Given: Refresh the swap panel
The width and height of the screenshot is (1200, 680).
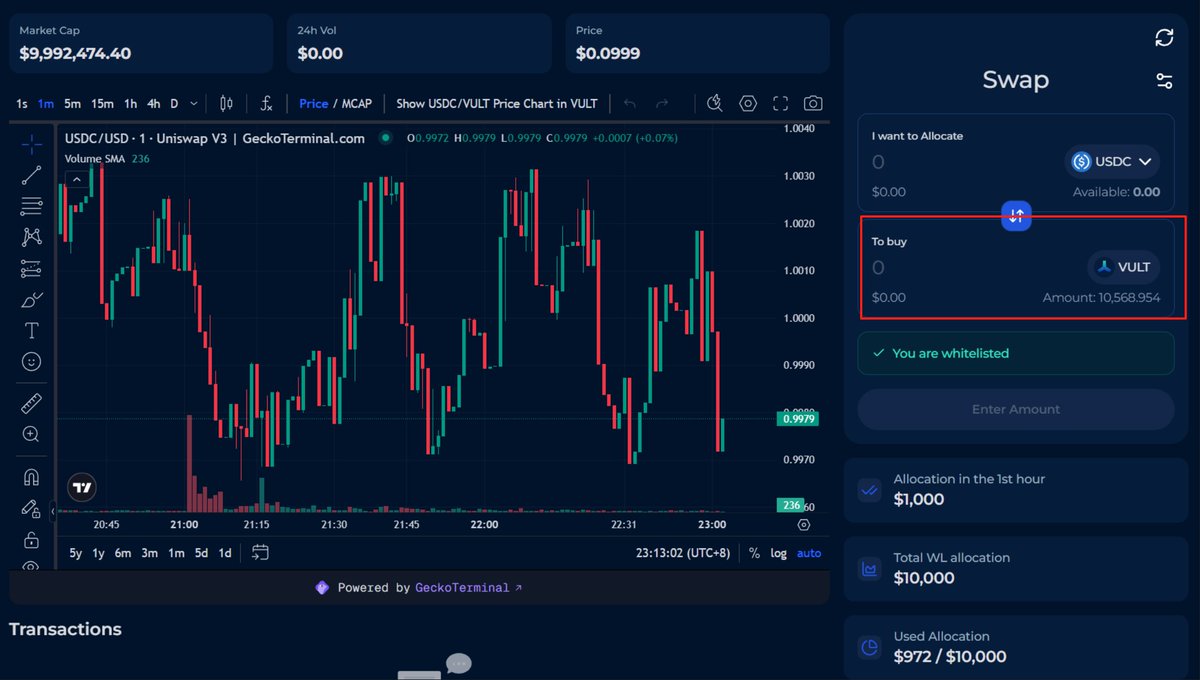Looking at the screenshot, I should click(x=1164, y=37).
